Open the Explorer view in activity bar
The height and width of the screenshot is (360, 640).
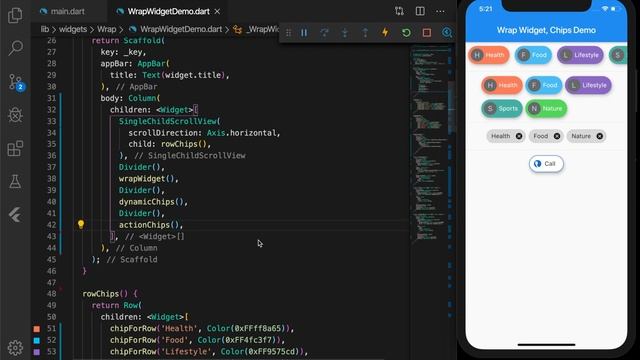pyautogui.click(x=15, y=16)
